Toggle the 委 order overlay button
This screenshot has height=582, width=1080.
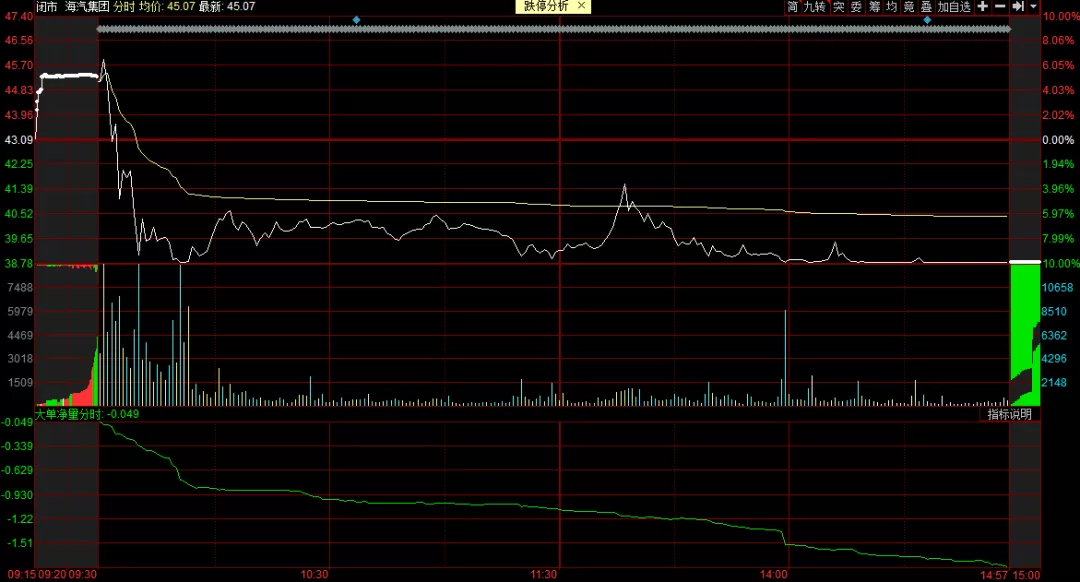857,7
